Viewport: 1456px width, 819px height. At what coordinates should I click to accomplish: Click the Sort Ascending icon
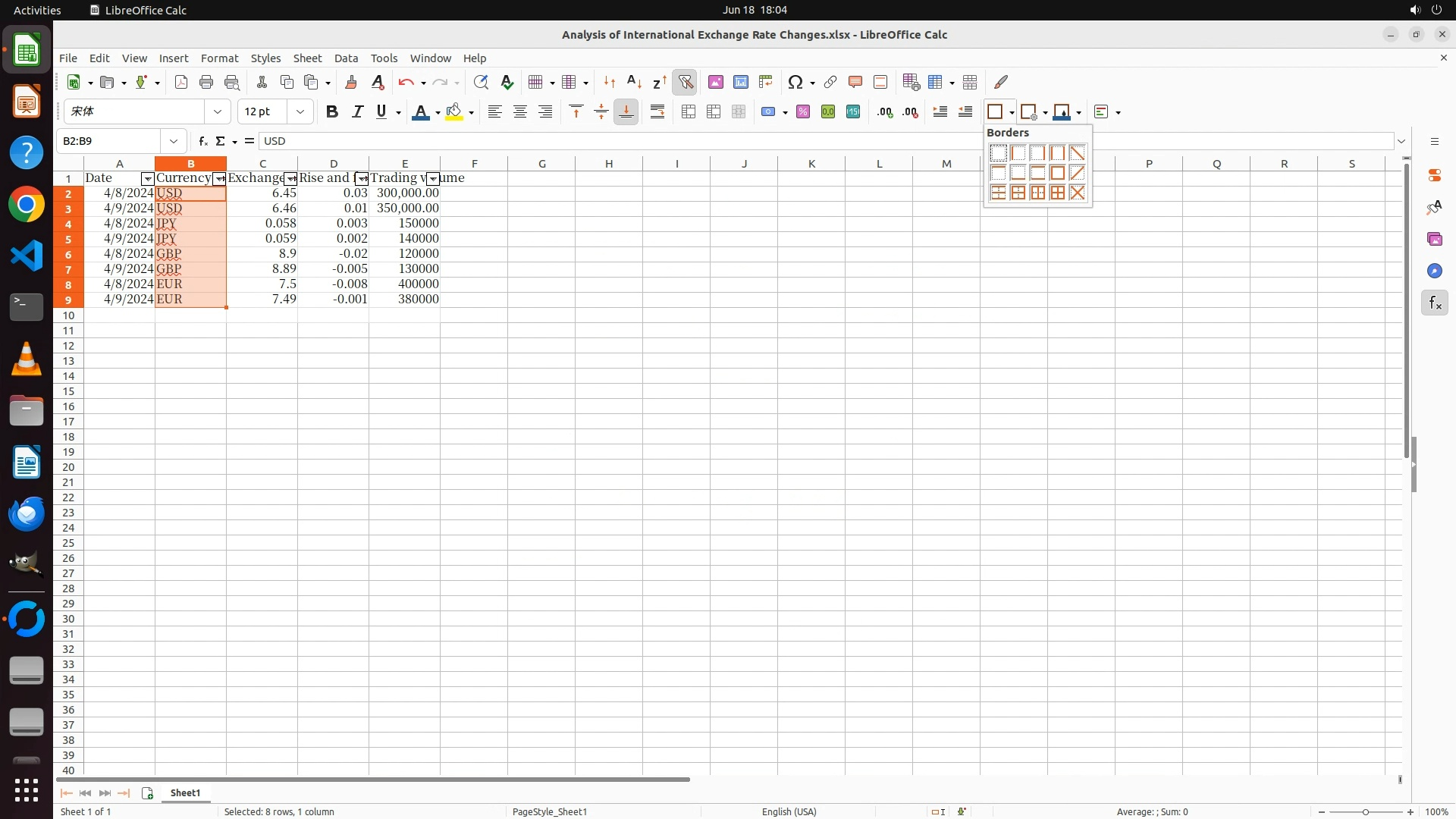coord(634,82)
